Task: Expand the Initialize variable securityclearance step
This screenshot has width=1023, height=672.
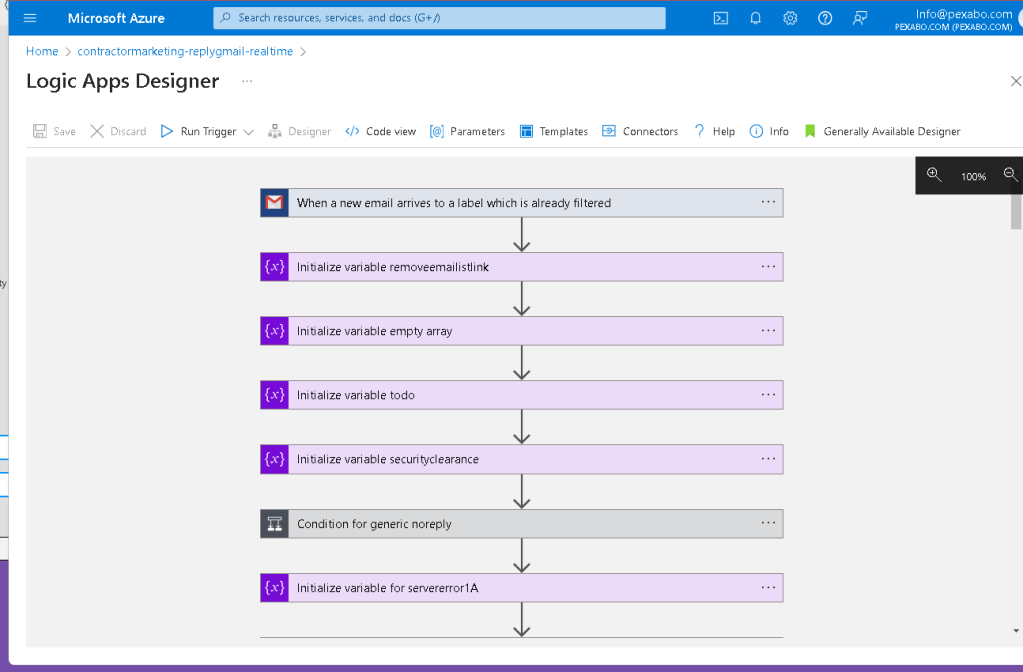Action: [x=521, y=459]
